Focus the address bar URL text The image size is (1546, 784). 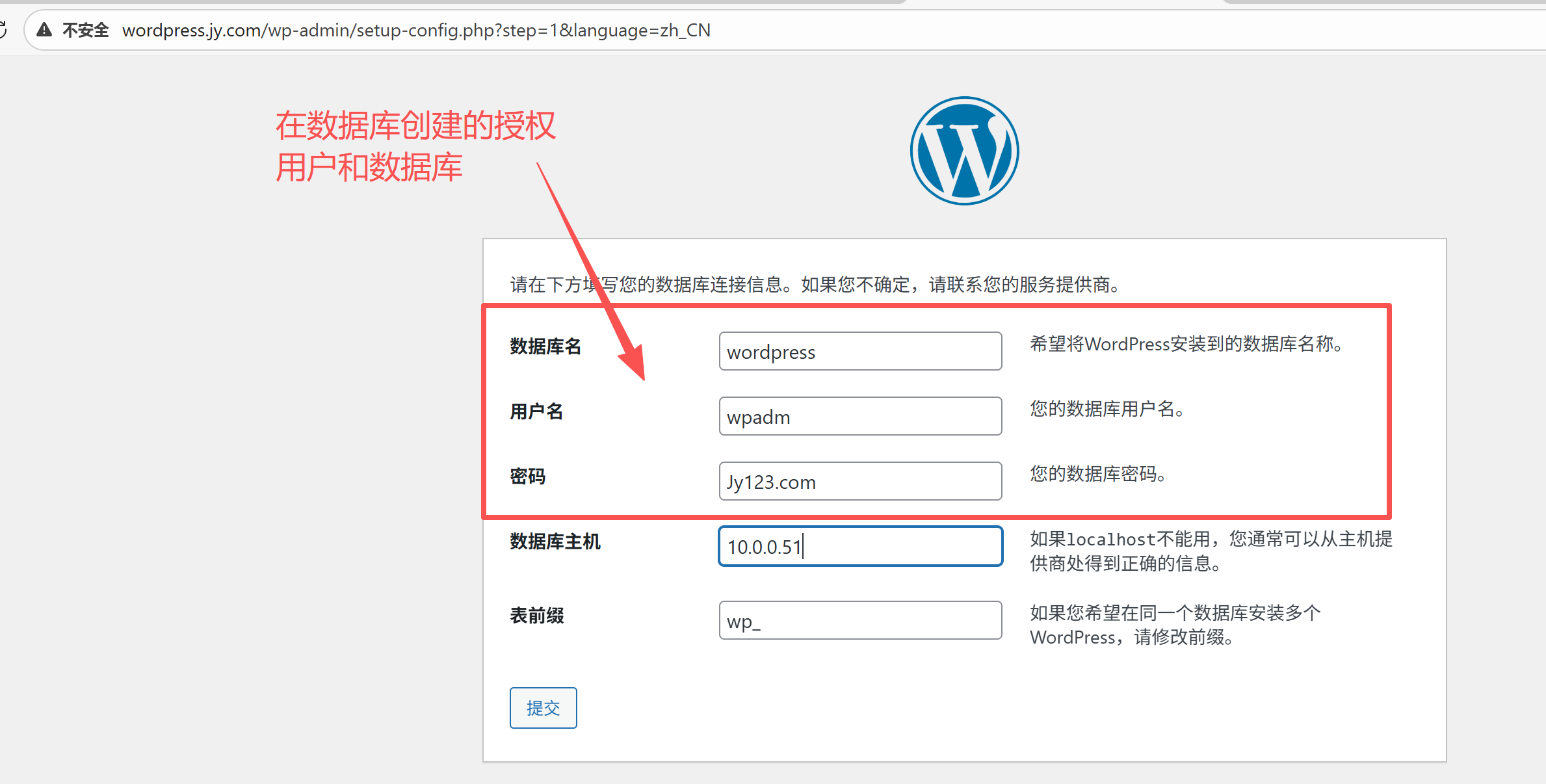pyautogui.click(x=416, y=30)
